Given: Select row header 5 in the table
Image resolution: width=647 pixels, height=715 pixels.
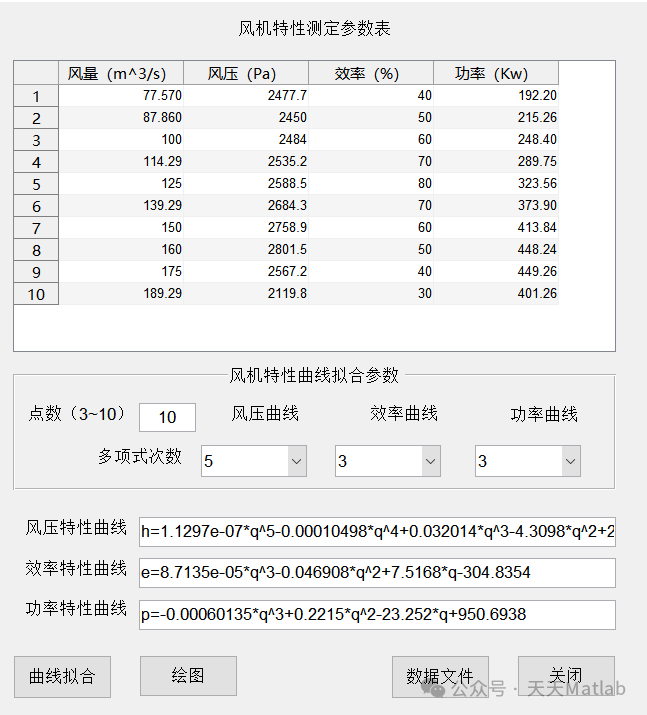Looking at the screenshot, I should pos(36,184).
